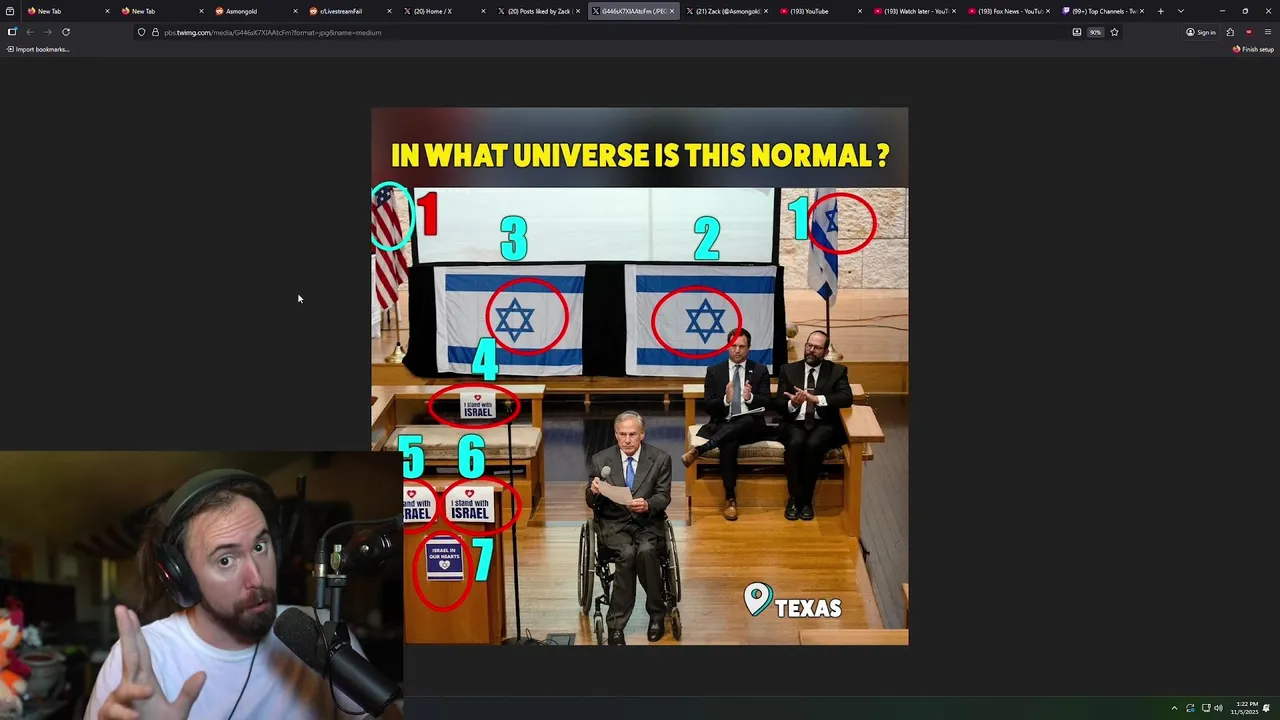This screenshot has width=1280, height=720.
Task: Open the Firefox View icon
Action: pyautogui.click(x=10, y=11)
